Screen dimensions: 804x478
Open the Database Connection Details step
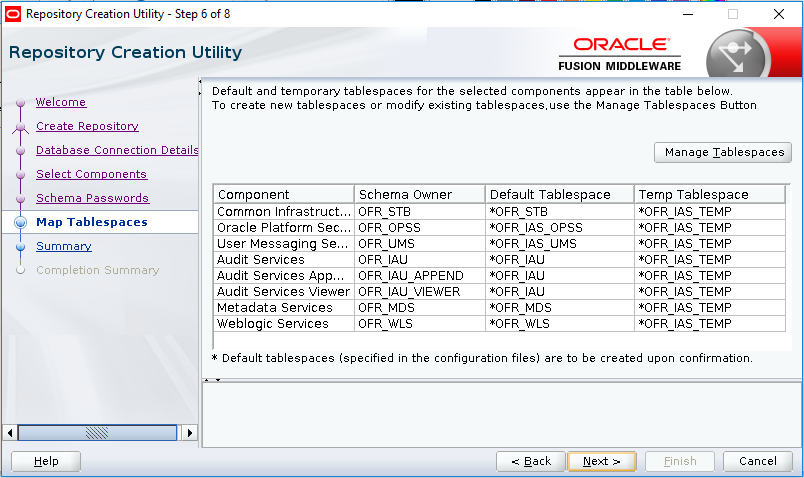(x=117, y=150)
